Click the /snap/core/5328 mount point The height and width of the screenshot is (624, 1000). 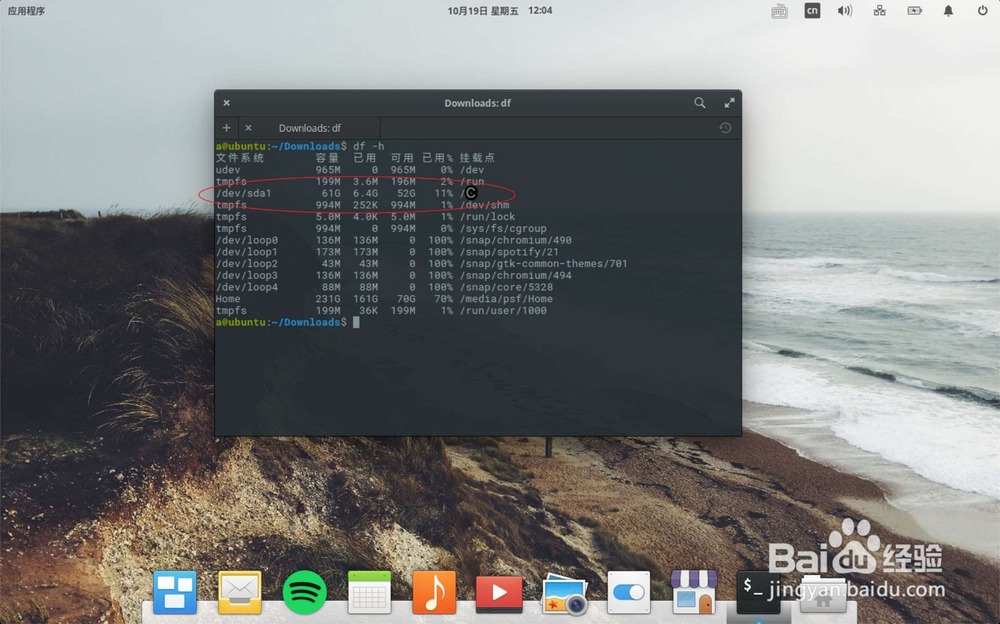coord(506,287)
